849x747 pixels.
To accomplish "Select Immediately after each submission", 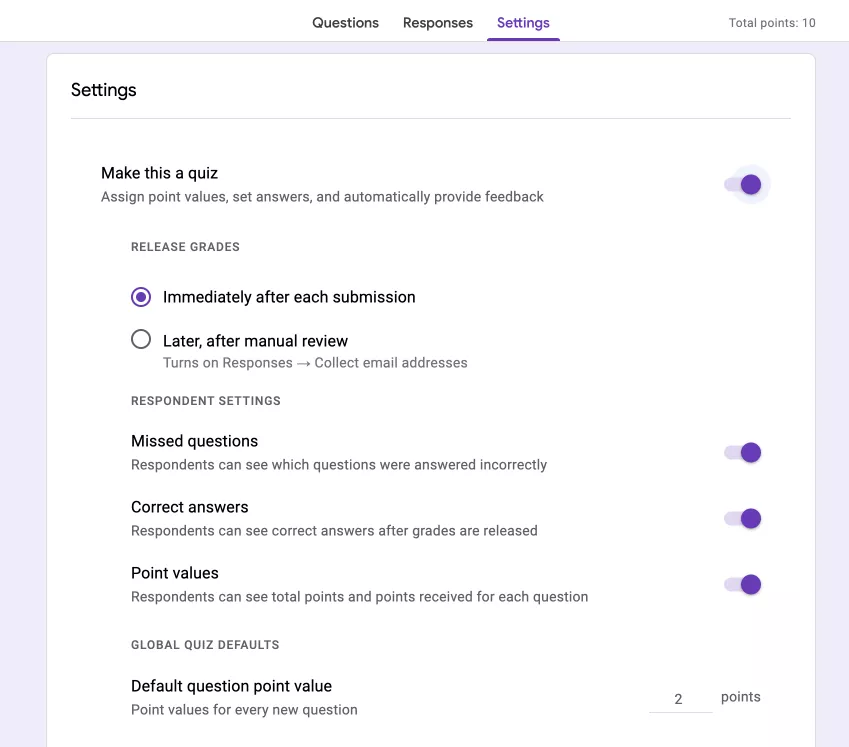I will tap(140, 297).
